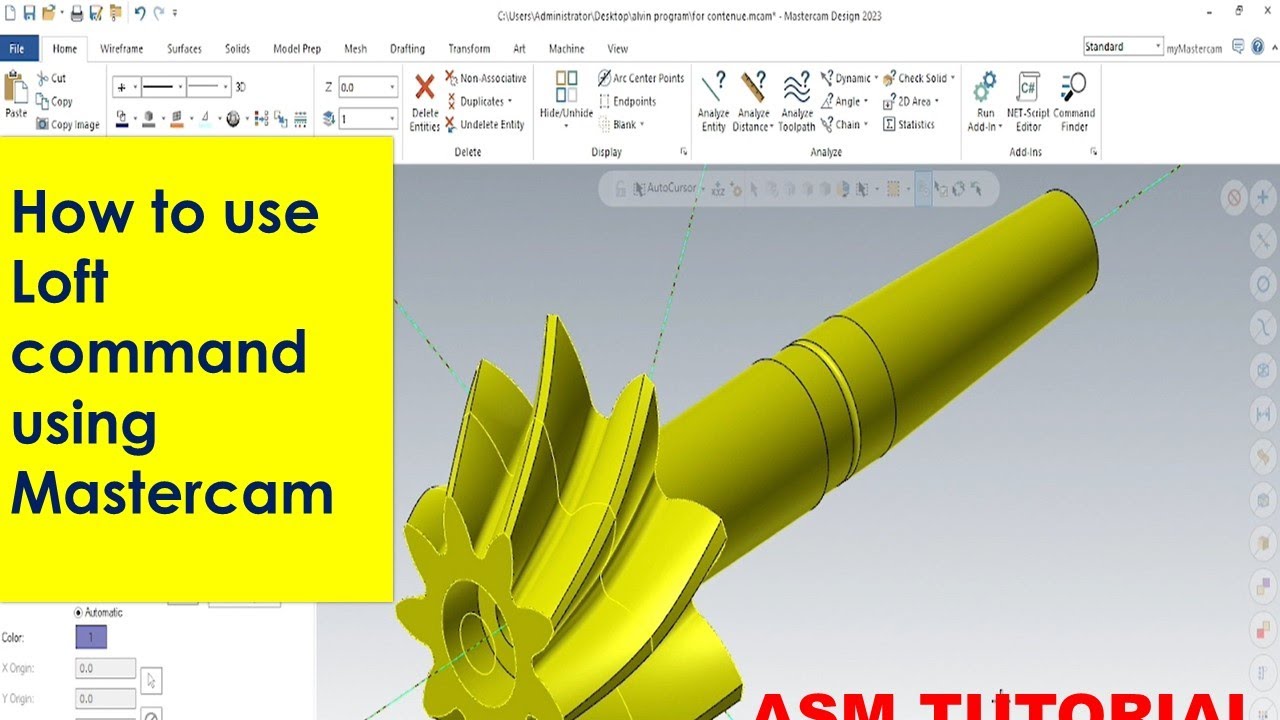Expand the Duplicates dropdown
The image size is (1280, 720).
(510, 101)
